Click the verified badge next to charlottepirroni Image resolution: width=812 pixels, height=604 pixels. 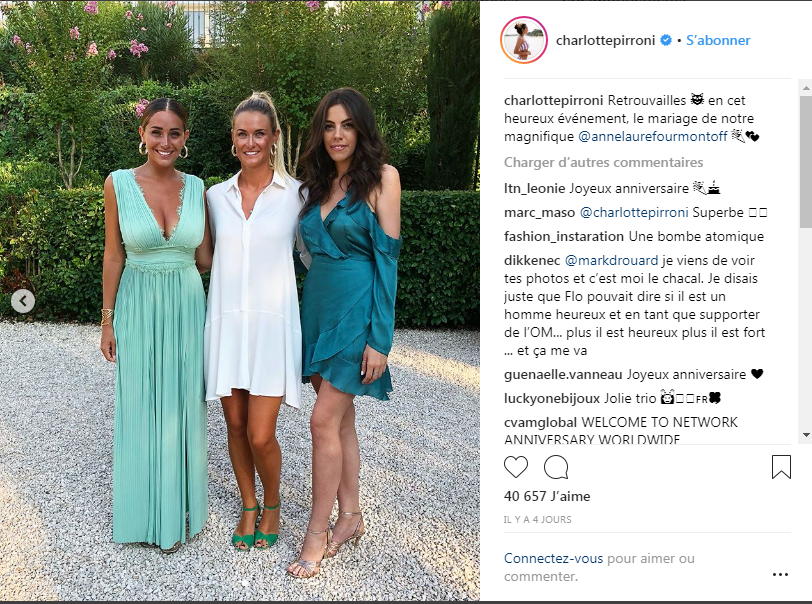(x=666, y=40)
